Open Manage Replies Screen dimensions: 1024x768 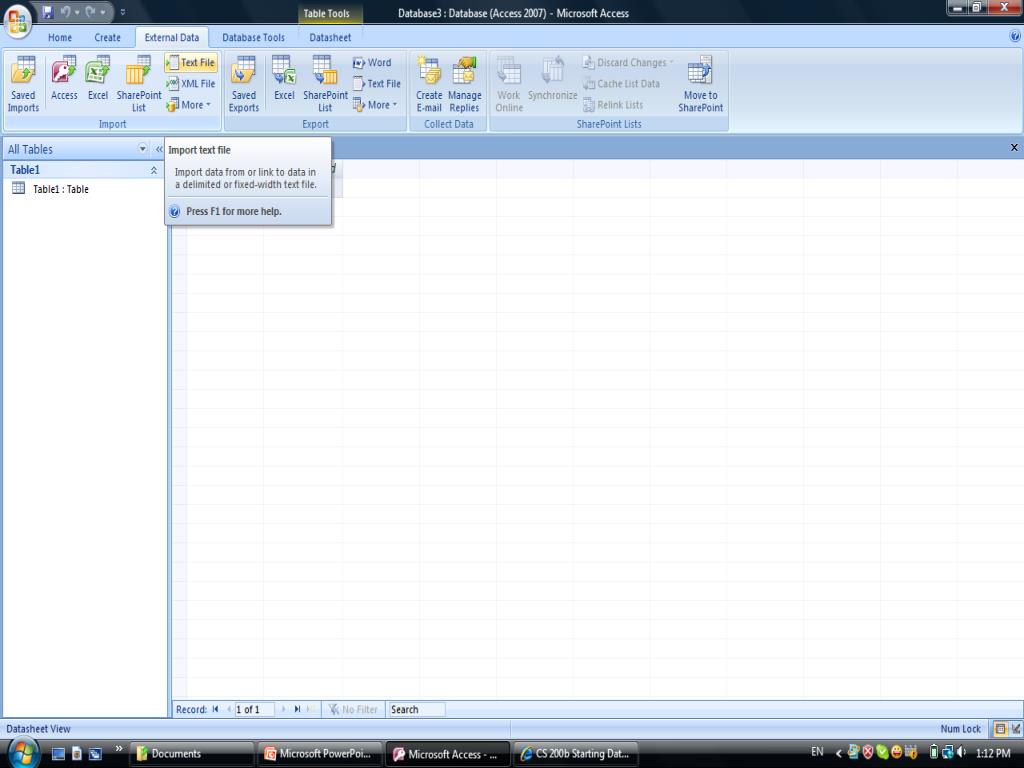tap(464, 84)
